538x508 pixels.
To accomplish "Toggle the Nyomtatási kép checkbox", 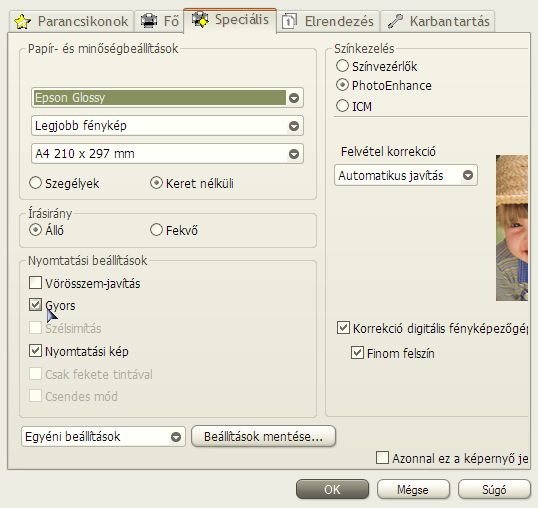I will pos(35,351).
